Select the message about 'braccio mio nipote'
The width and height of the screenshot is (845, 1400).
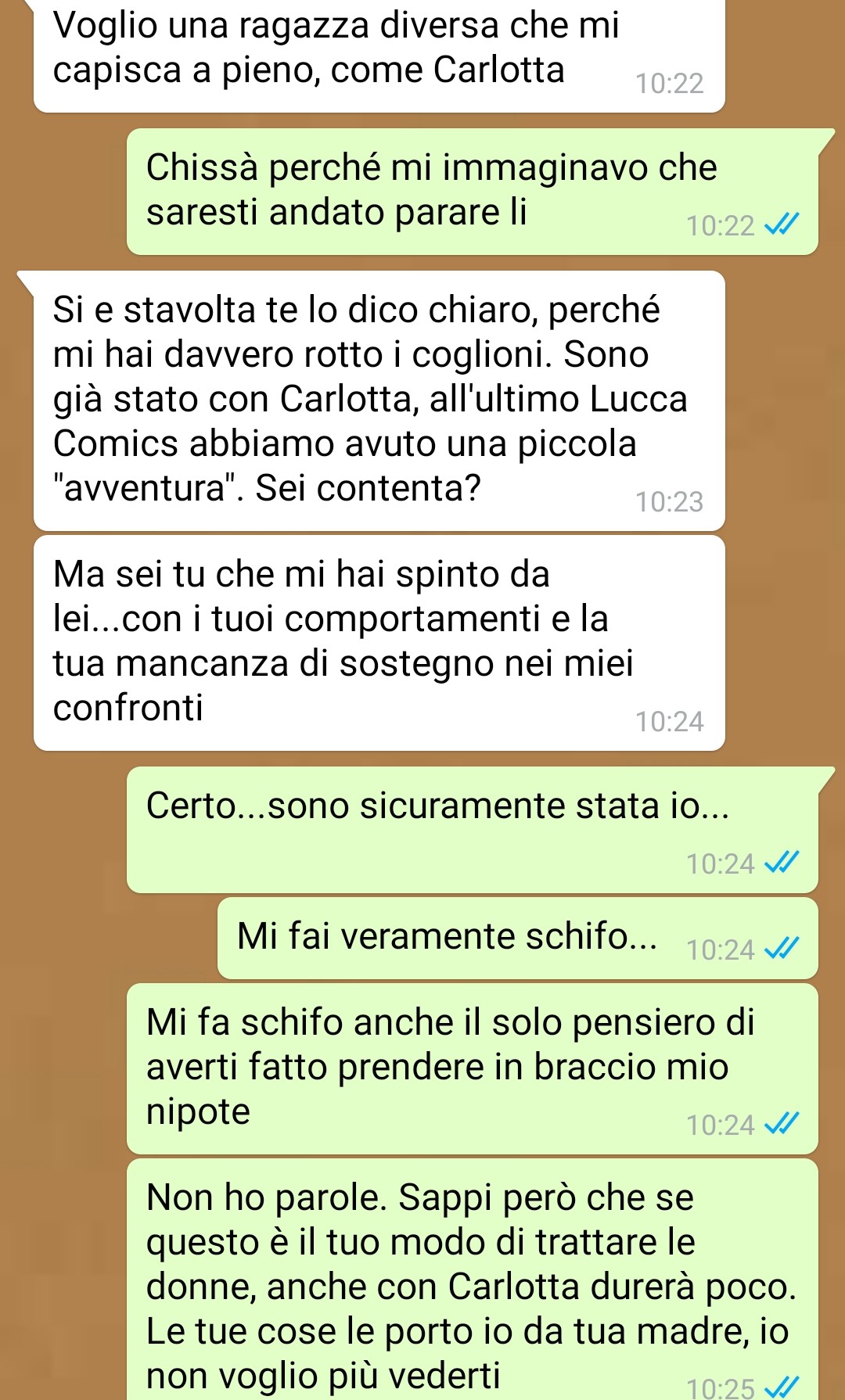(473, 1068)
